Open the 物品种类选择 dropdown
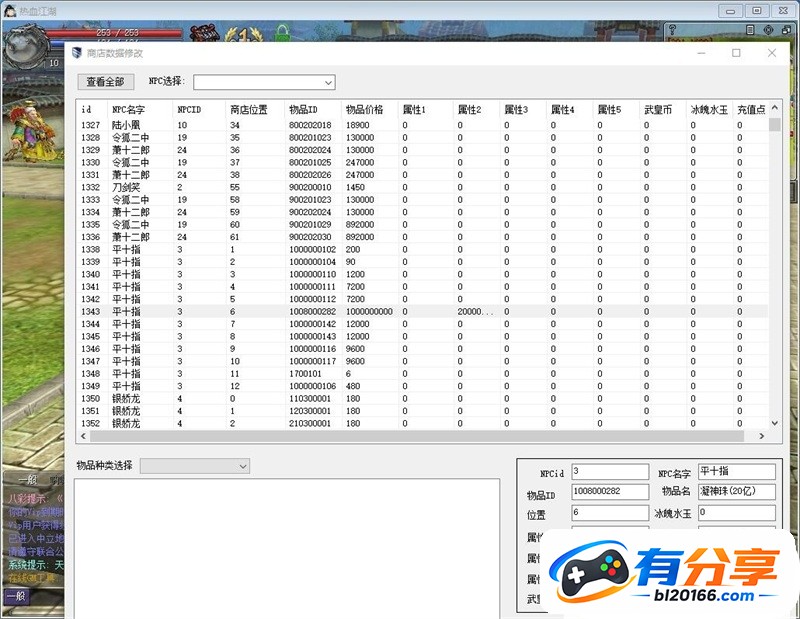800x619 pixels. pyautogui.click(x=195, y=466)
